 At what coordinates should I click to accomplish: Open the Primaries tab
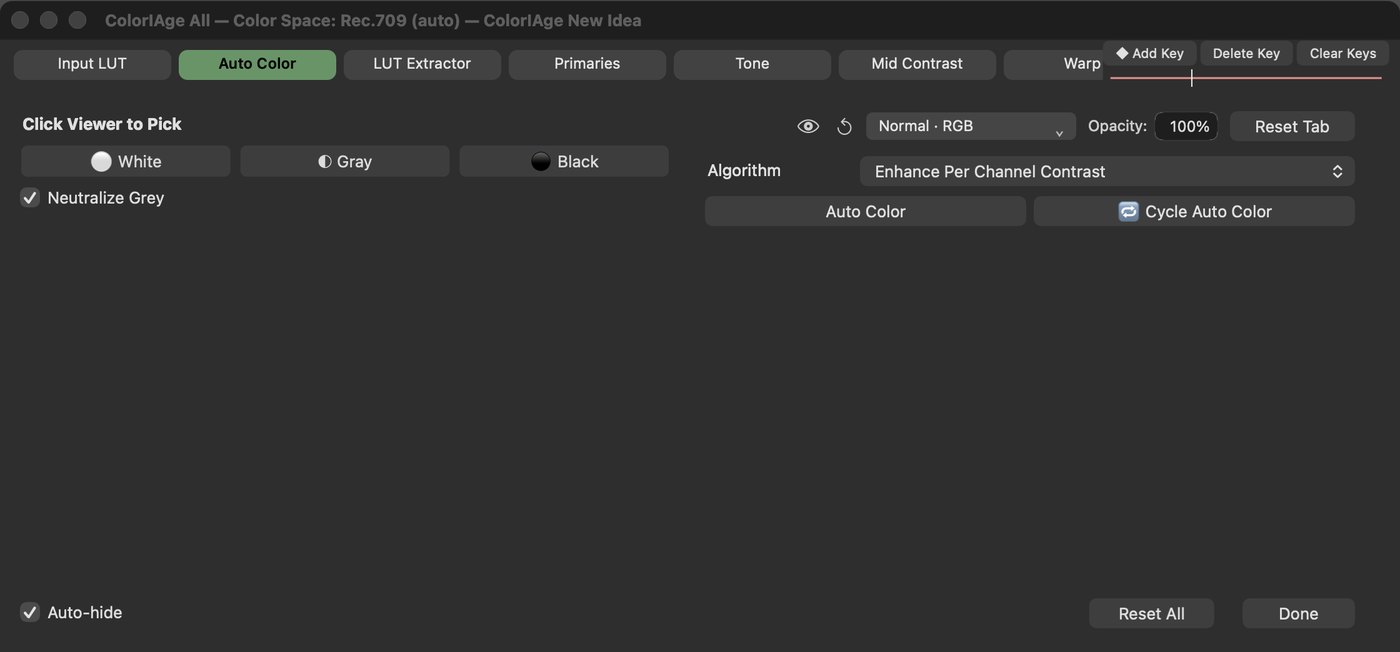coord(587,64)
